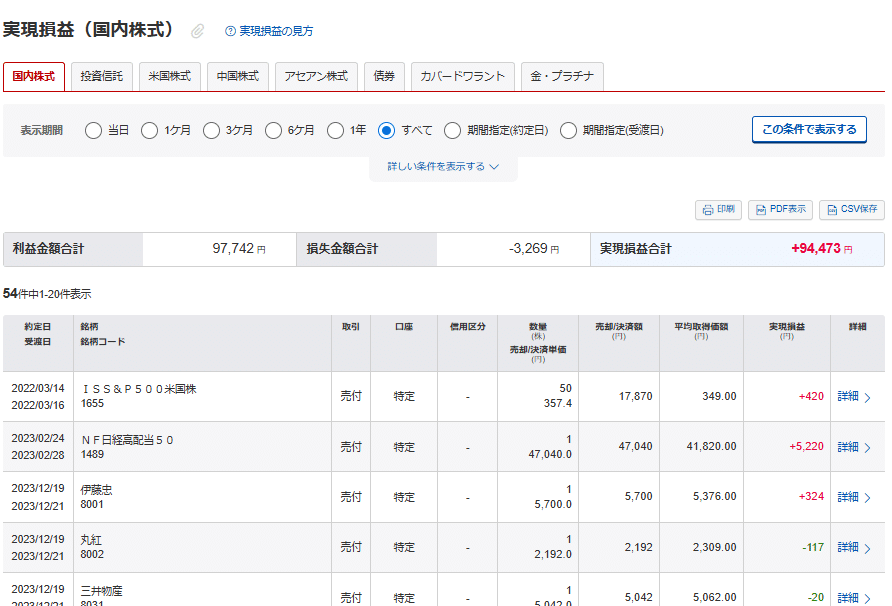Click the paperclip icon beside the page title
This screenshot has width=892, height=606.
(198, 31)
